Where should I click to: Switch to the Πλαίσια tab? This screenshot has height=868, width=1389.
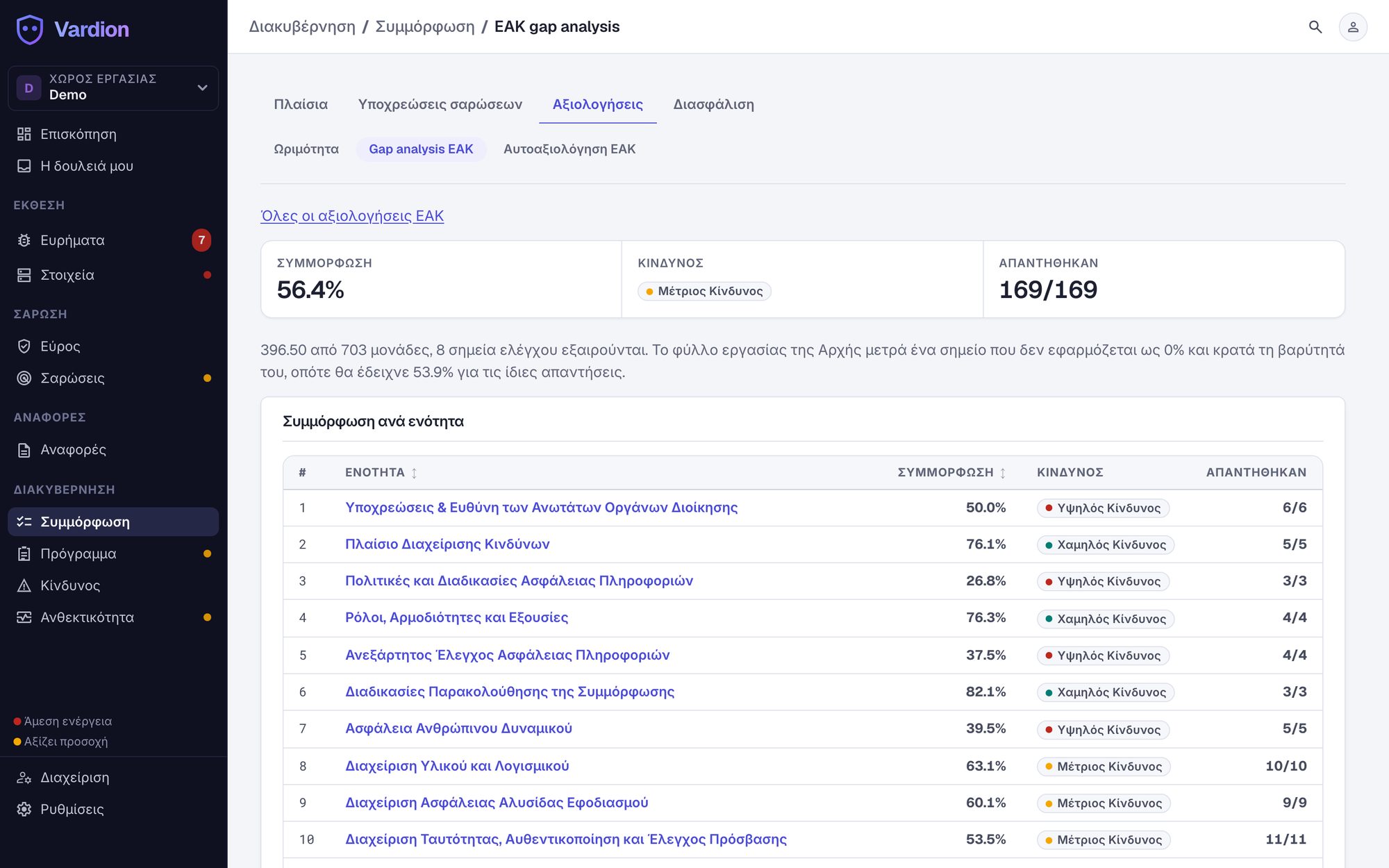coord(301,104)
